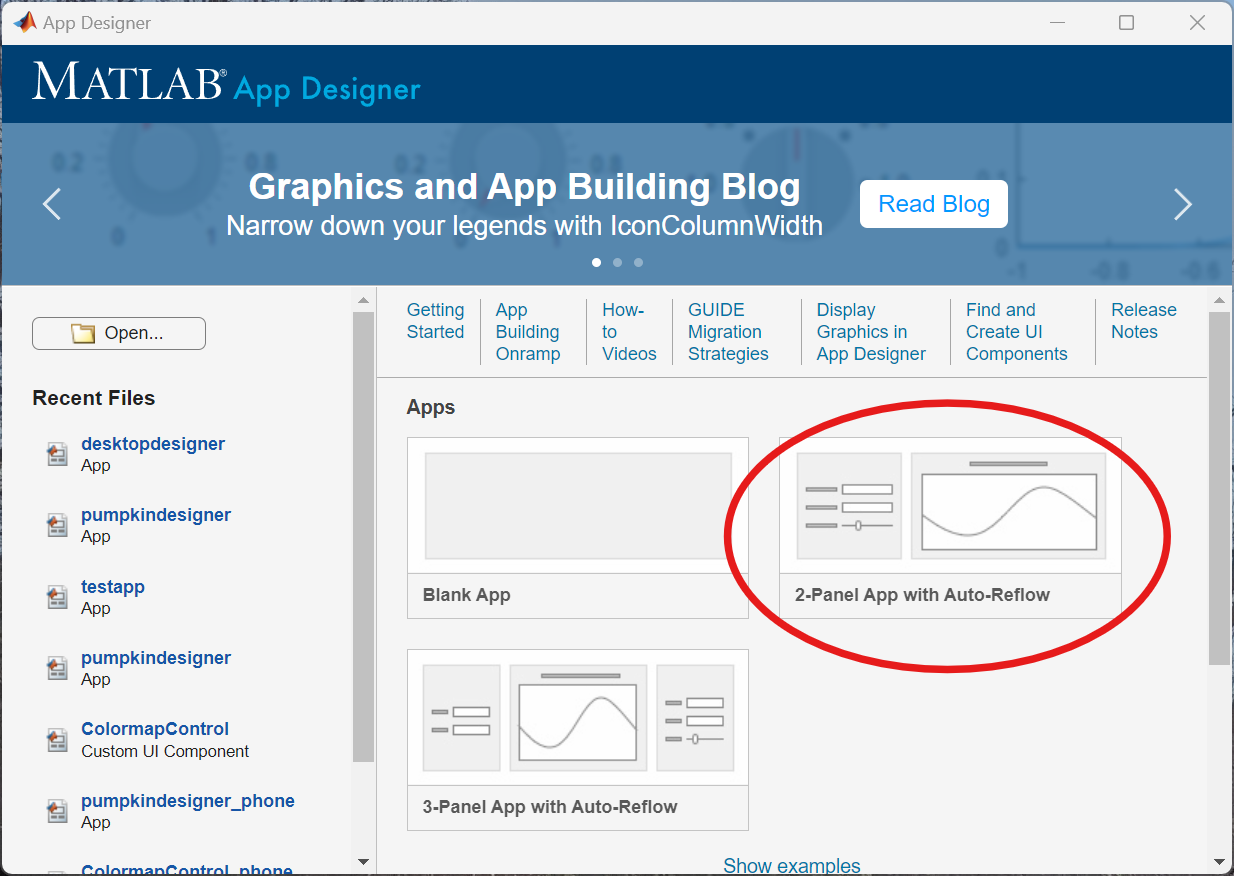
Task: Click the desktopdesigner app file icon
Action: coord(57,455)
